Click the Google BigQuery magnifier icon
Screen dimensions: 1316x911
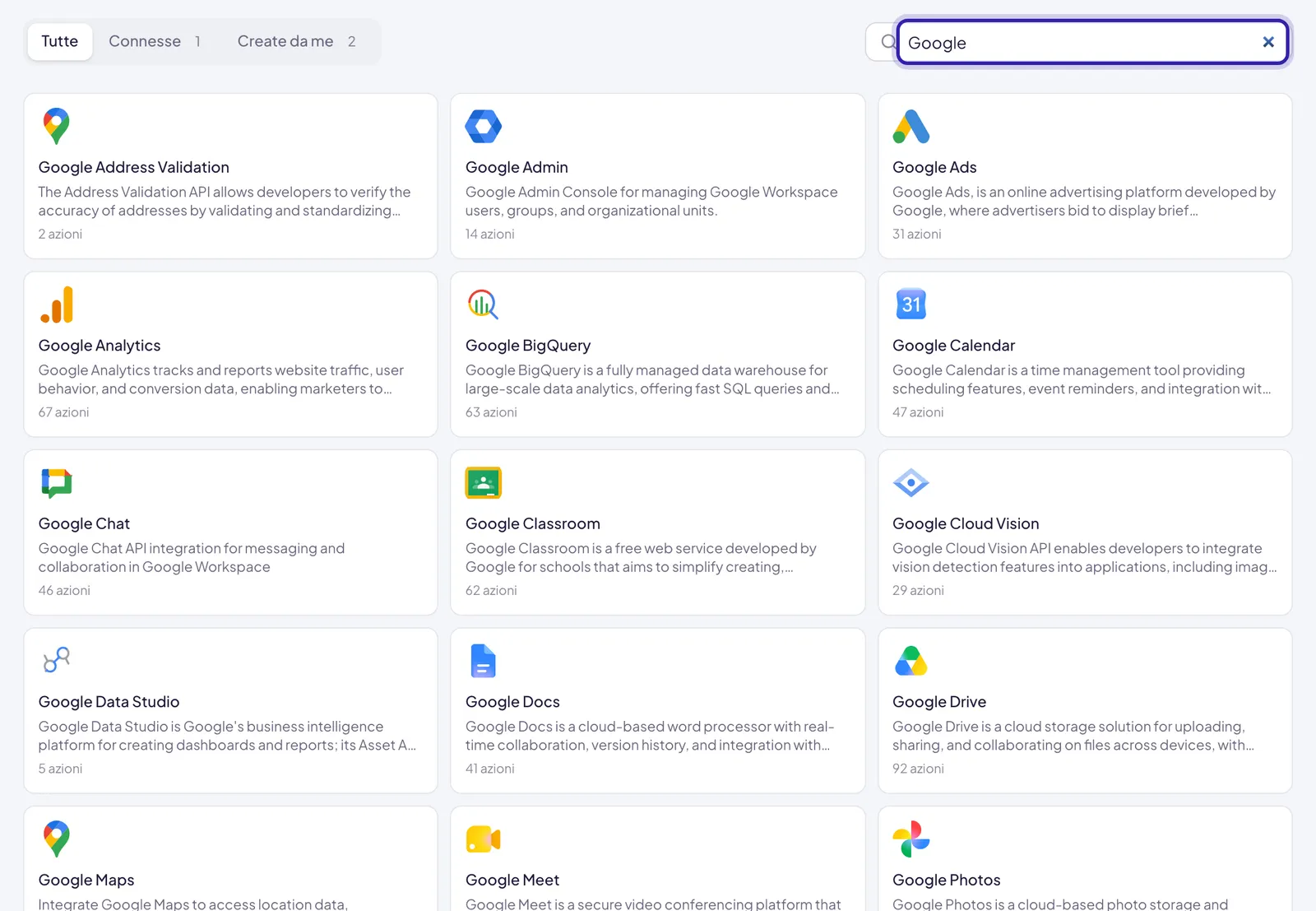tap(483, 304)
